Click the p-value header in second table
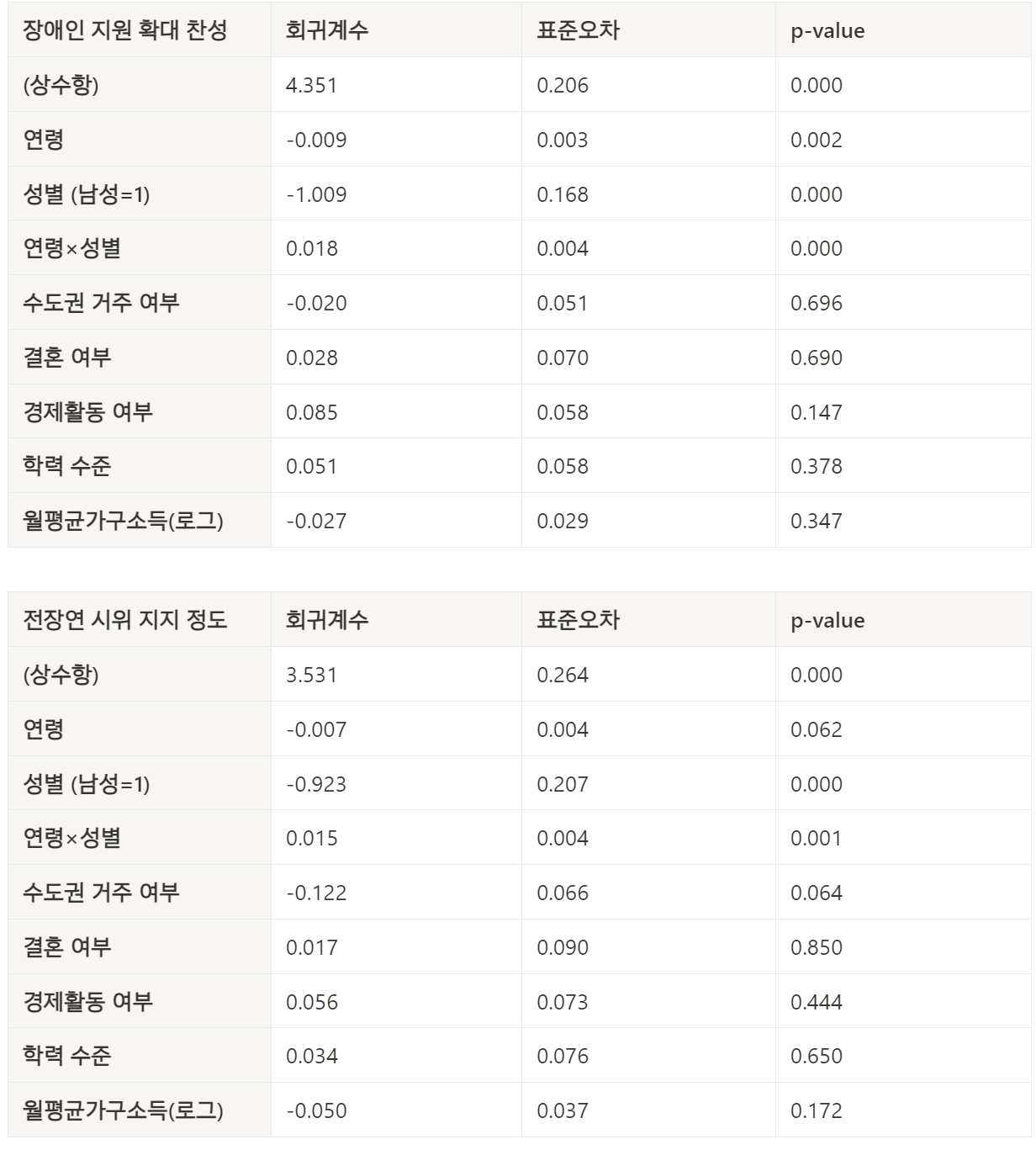 [903, 620]
